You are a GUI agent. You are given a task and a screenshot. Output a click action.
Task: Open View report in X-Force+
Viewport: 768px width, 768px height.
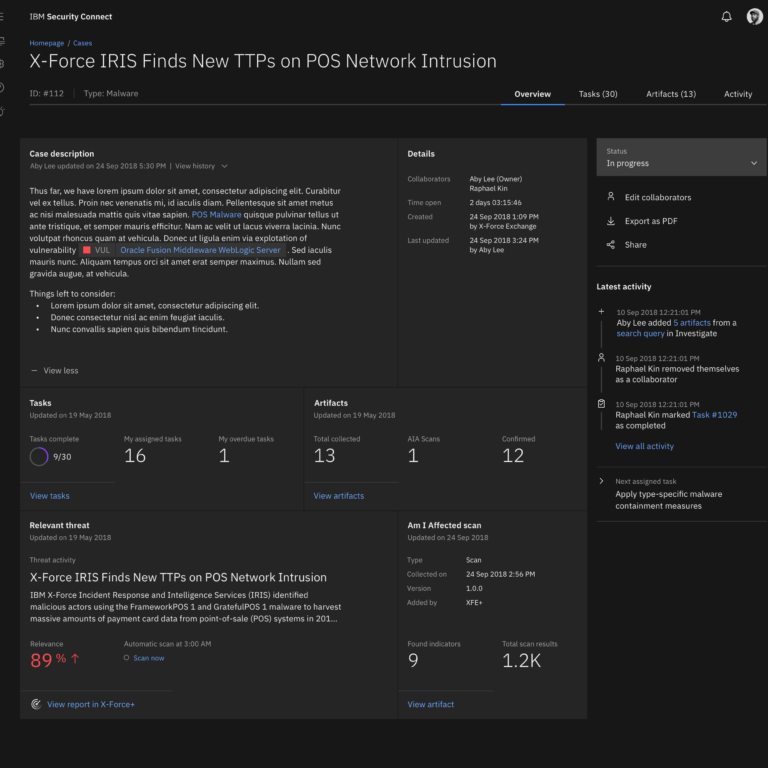(91, 704)
